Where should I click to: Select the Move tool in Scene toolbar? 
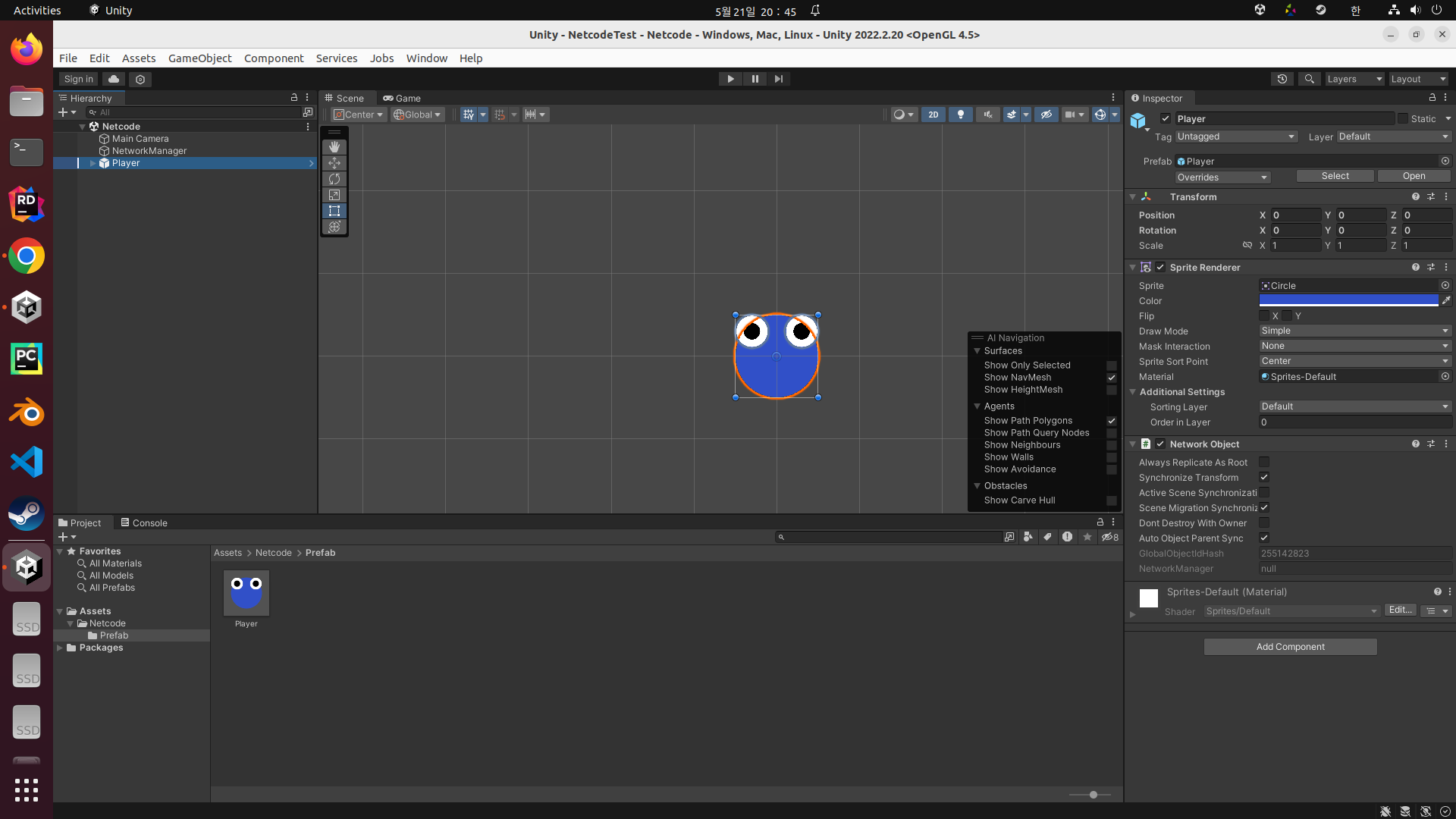tap(334, 163)
